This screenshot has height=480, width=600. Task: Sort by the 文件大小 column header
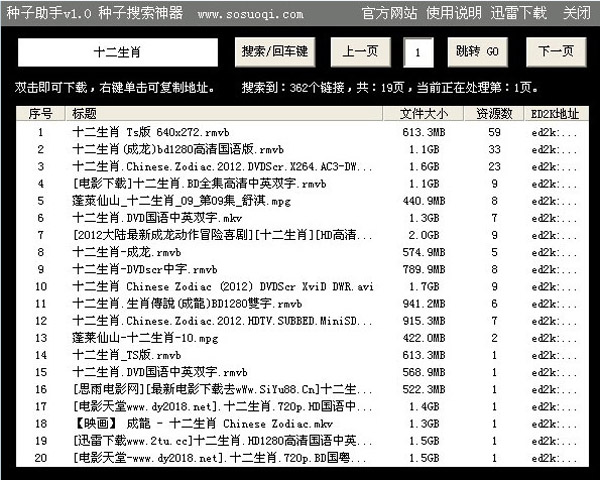pos(424,114)
